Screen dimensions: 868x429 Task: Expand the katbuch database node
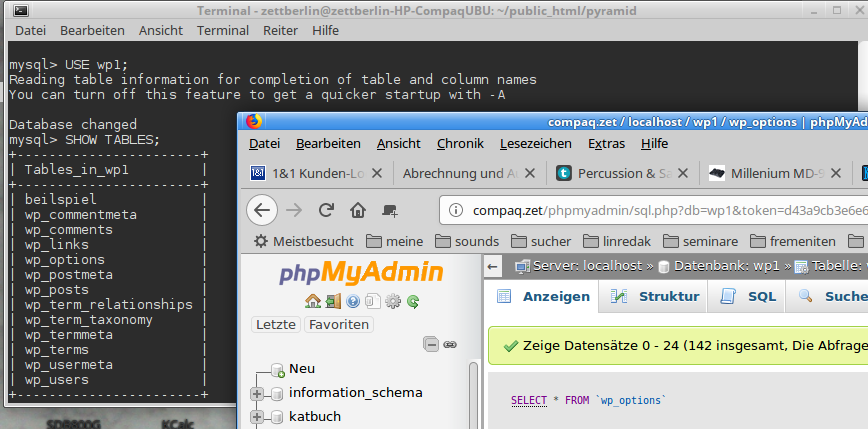[x=257, y=417]
